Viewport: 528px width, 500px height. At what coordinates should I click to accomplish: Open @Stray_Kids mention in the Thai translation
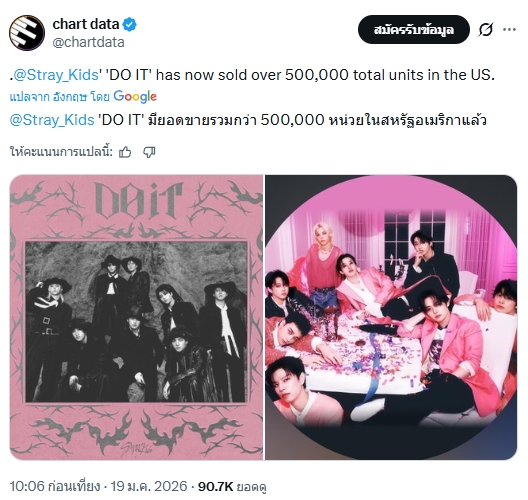tap(52, 120)
